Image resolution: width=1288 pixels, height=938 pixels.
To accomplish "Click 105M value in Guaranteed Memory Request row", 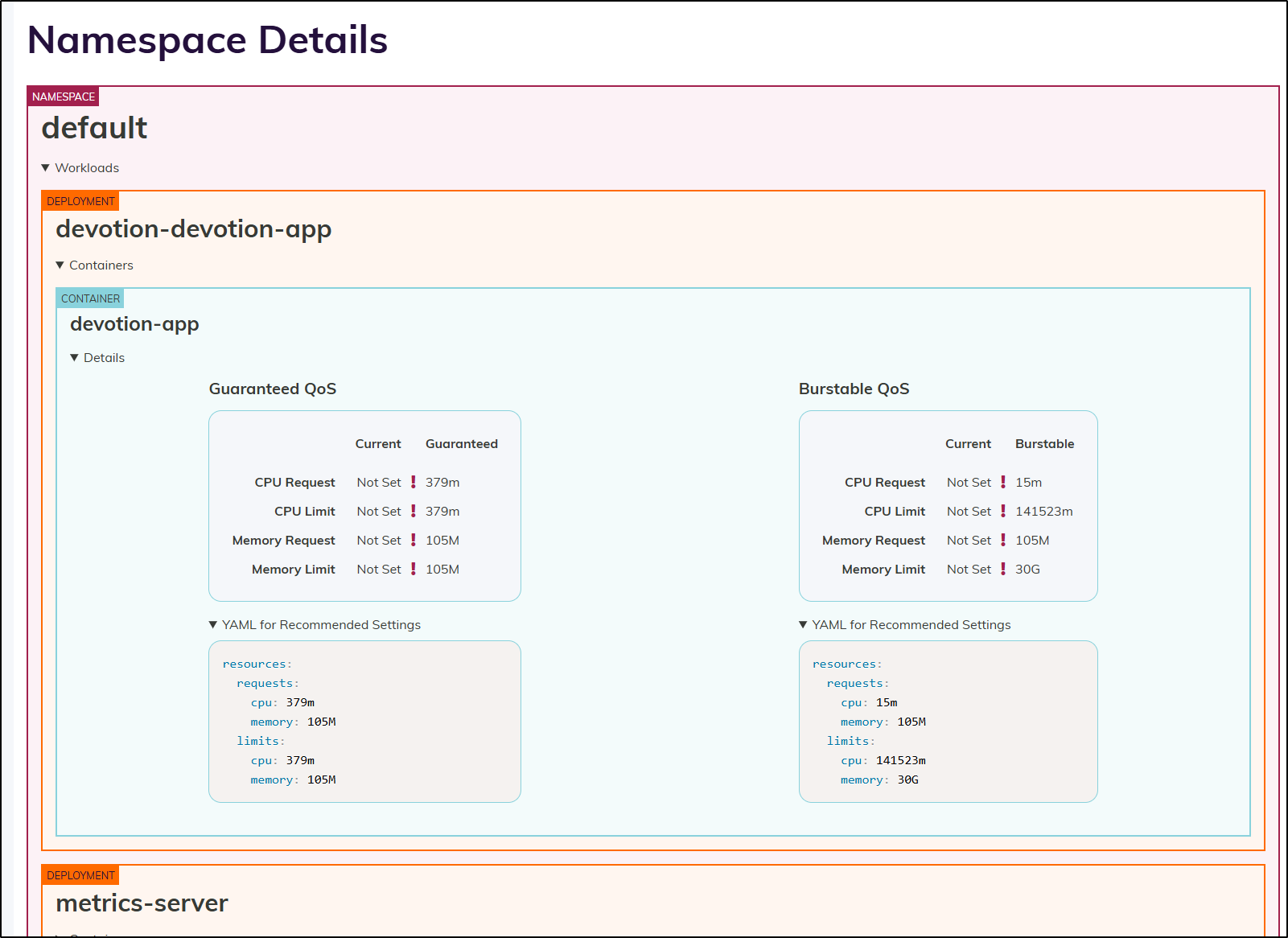I will click(442, 540).
